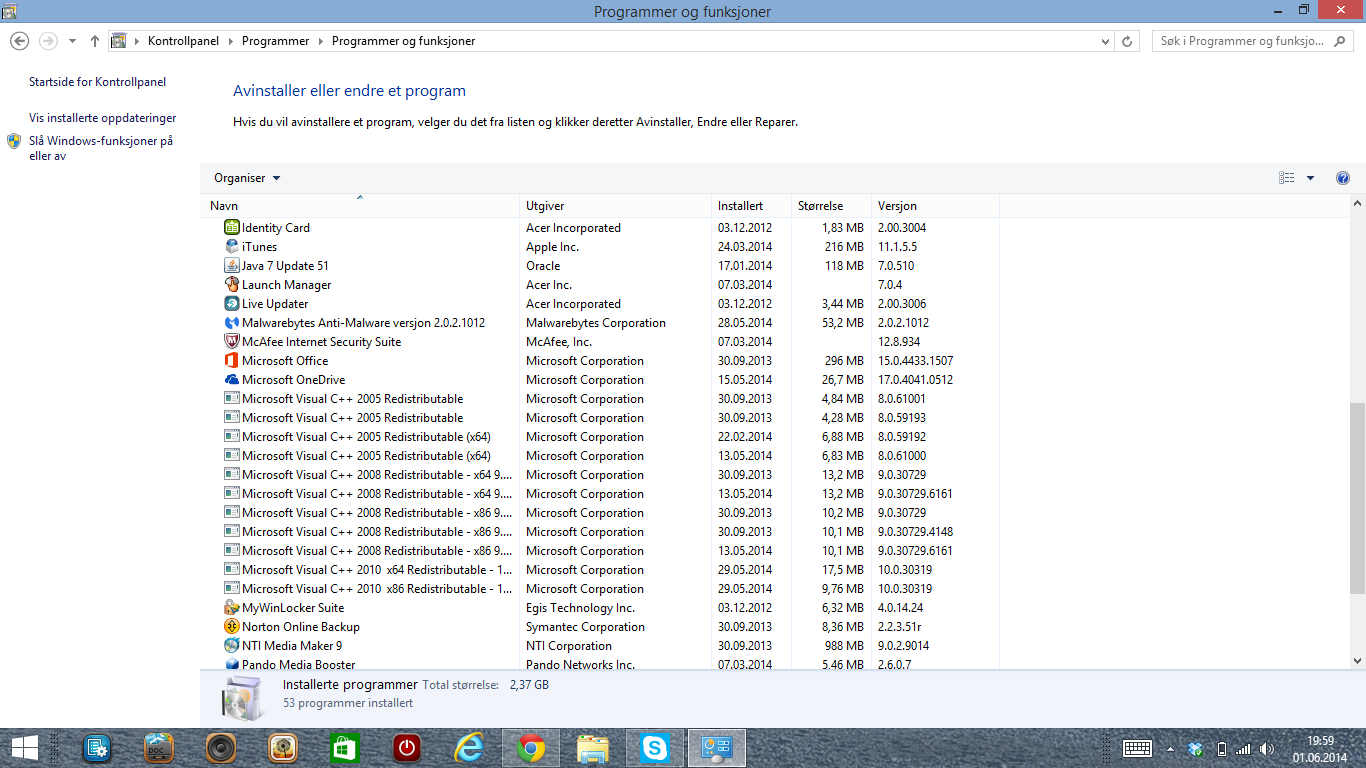Open the Windows Store taskbar icon
The image size is (1366, 768).
point(345,747)
